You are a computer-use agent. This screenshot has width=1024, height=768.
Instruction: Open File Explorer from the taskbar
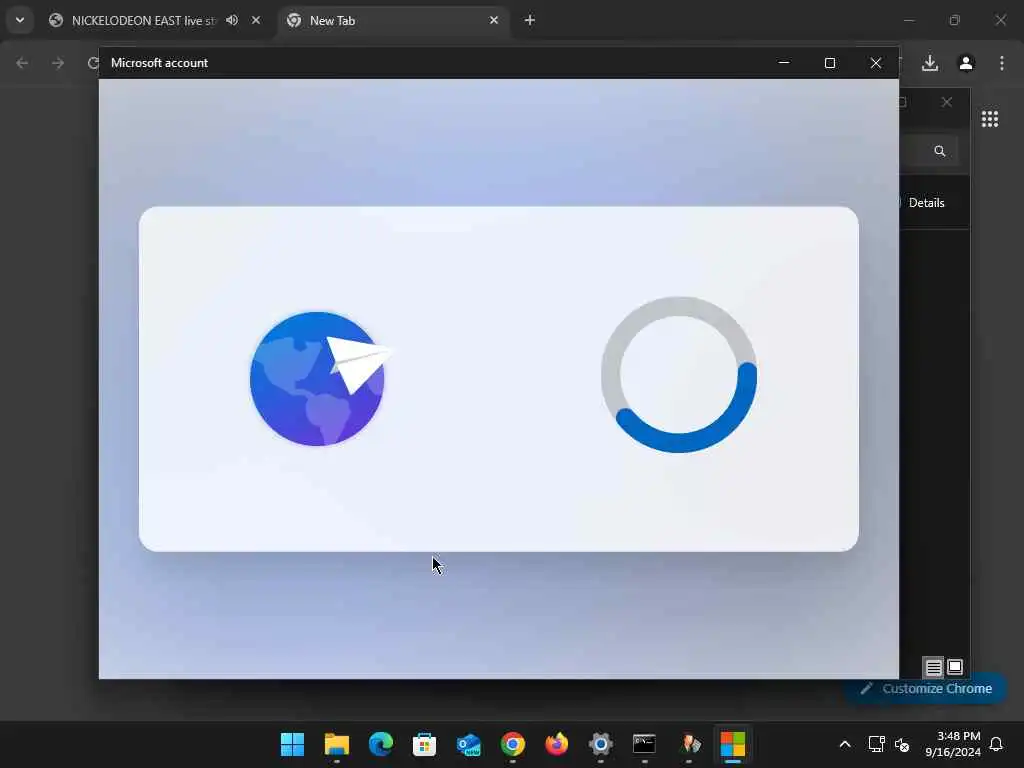[x=337, y=744]
